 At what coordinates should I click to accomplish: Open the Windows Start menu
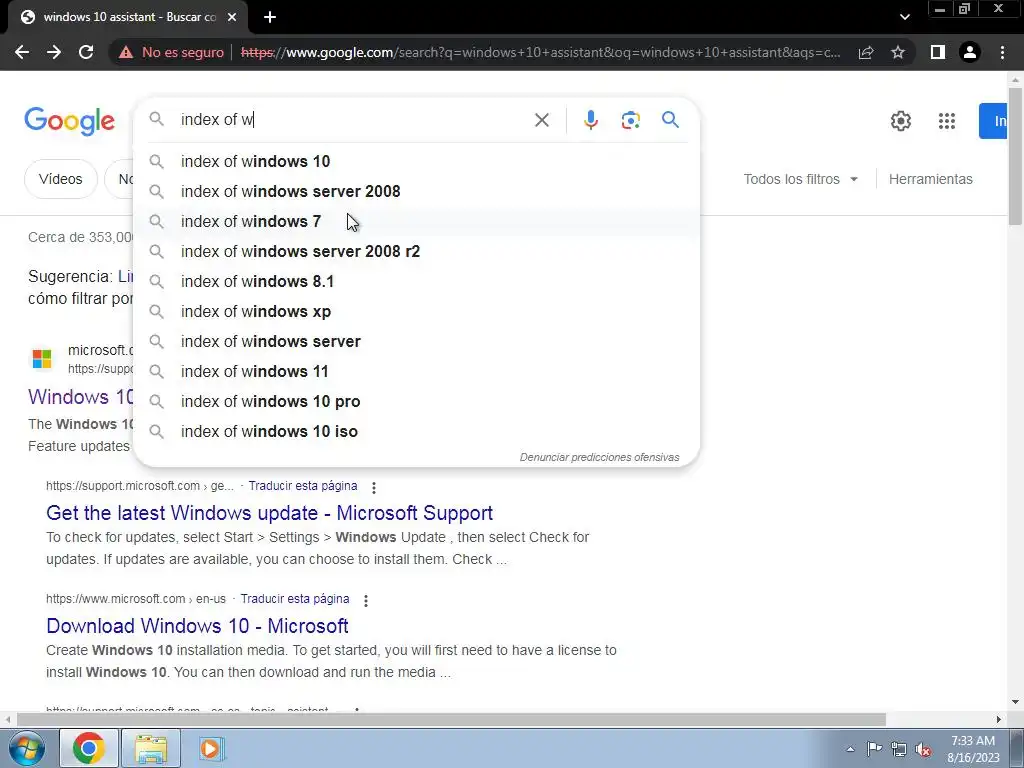click(x=26, y=748)
